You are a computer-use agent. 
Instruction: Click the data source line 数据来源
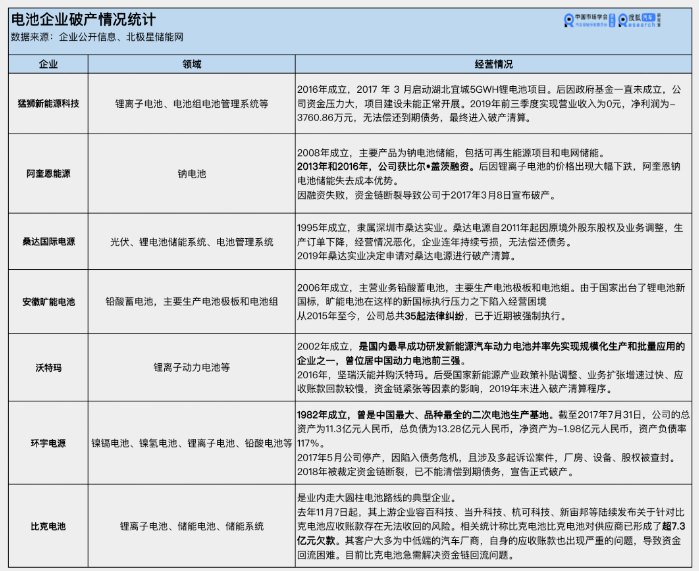[97, 37]
